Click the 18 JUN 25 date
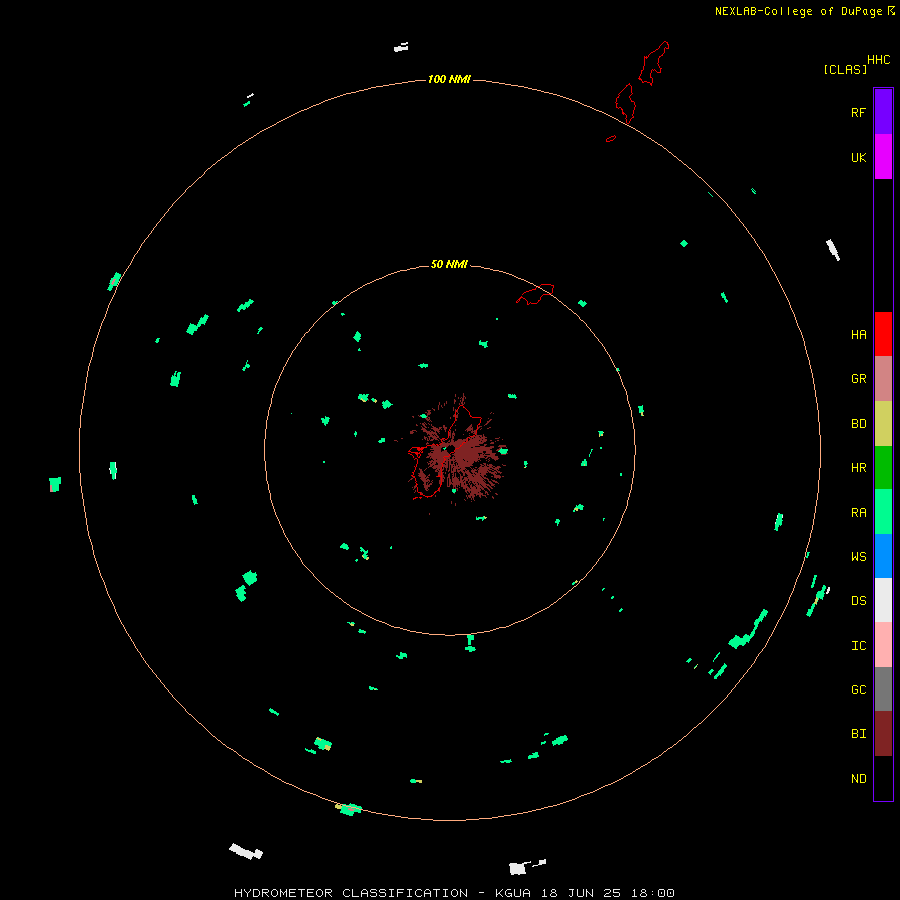Viewport: 900px width, 900px height. tap(580, 893)
